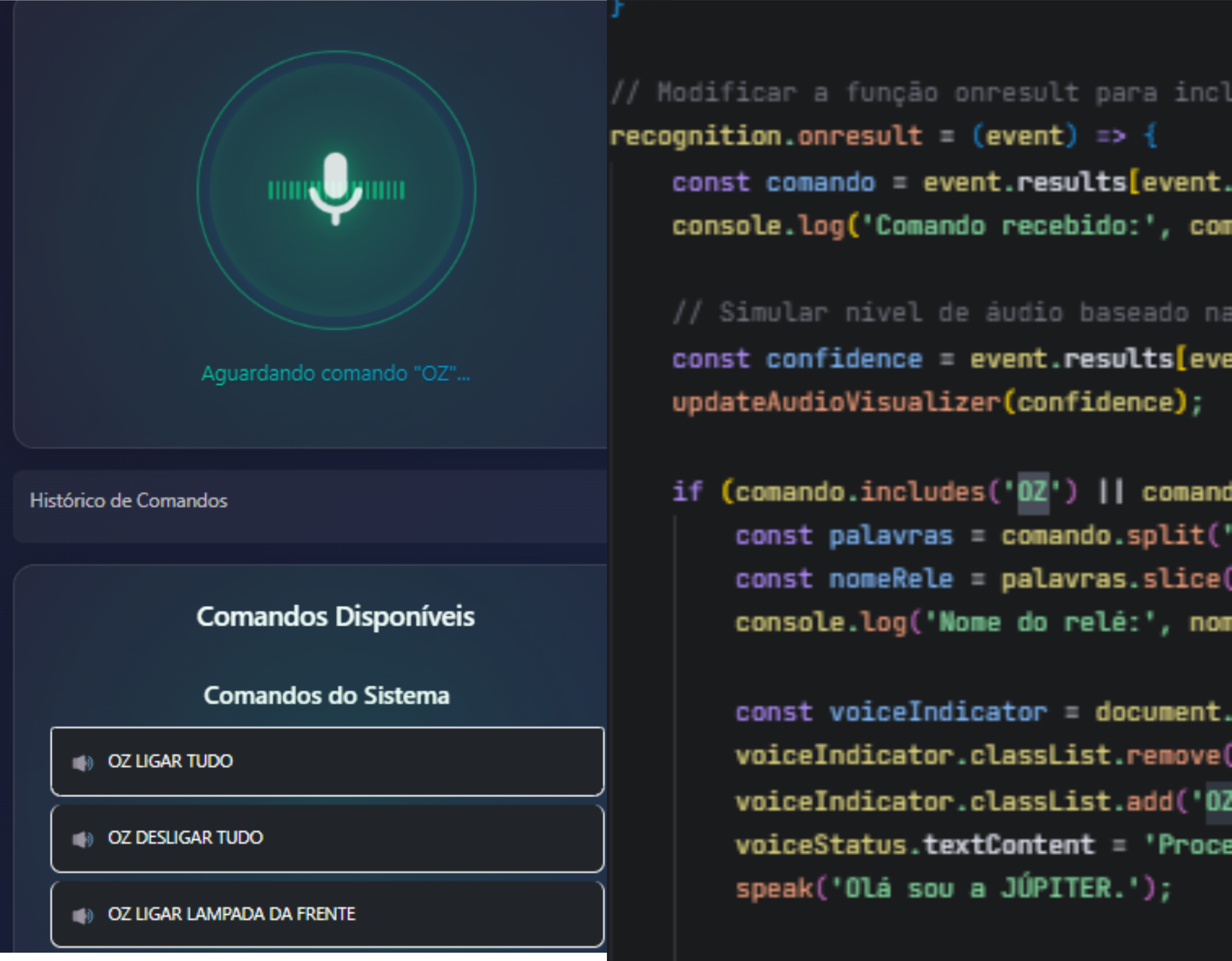Click the Comandos do Sistema section title
The width and height of the screenshot is (1232, 961).
tap(327, 695)
